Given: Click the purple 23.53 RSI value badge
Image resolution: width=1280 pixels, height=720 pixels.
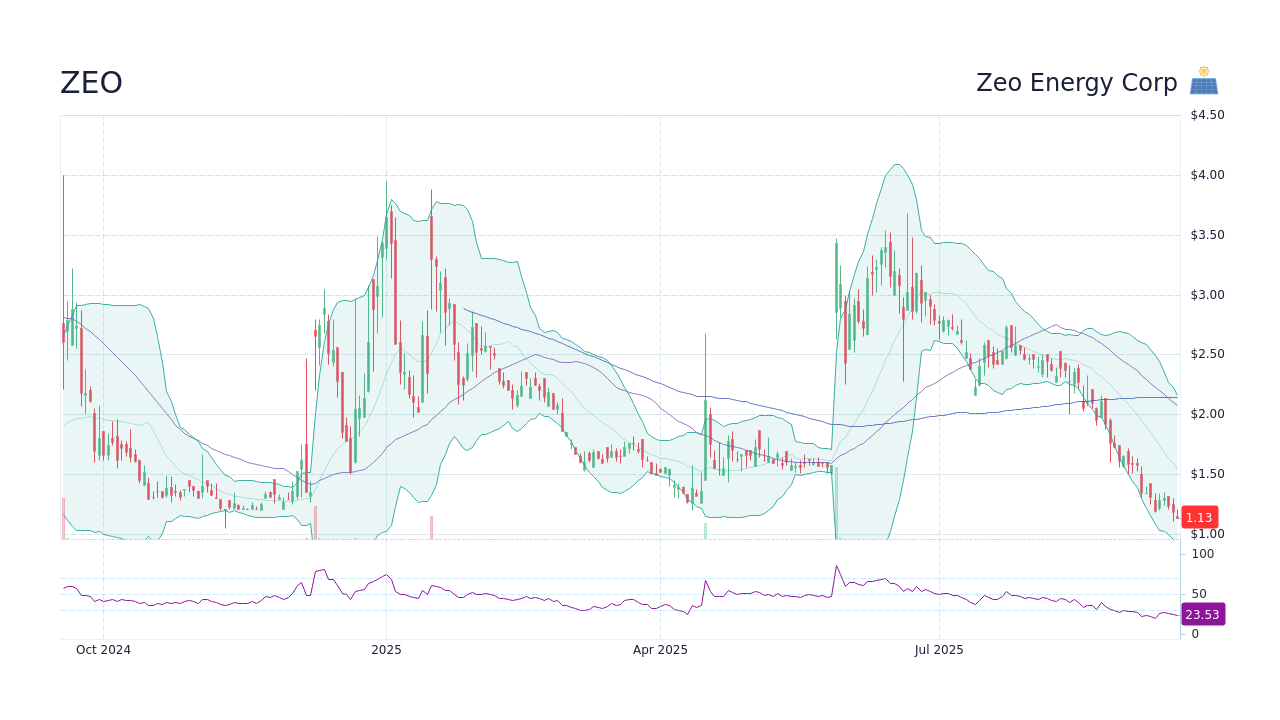Looking at the screenshot, I should point(1201,614).
